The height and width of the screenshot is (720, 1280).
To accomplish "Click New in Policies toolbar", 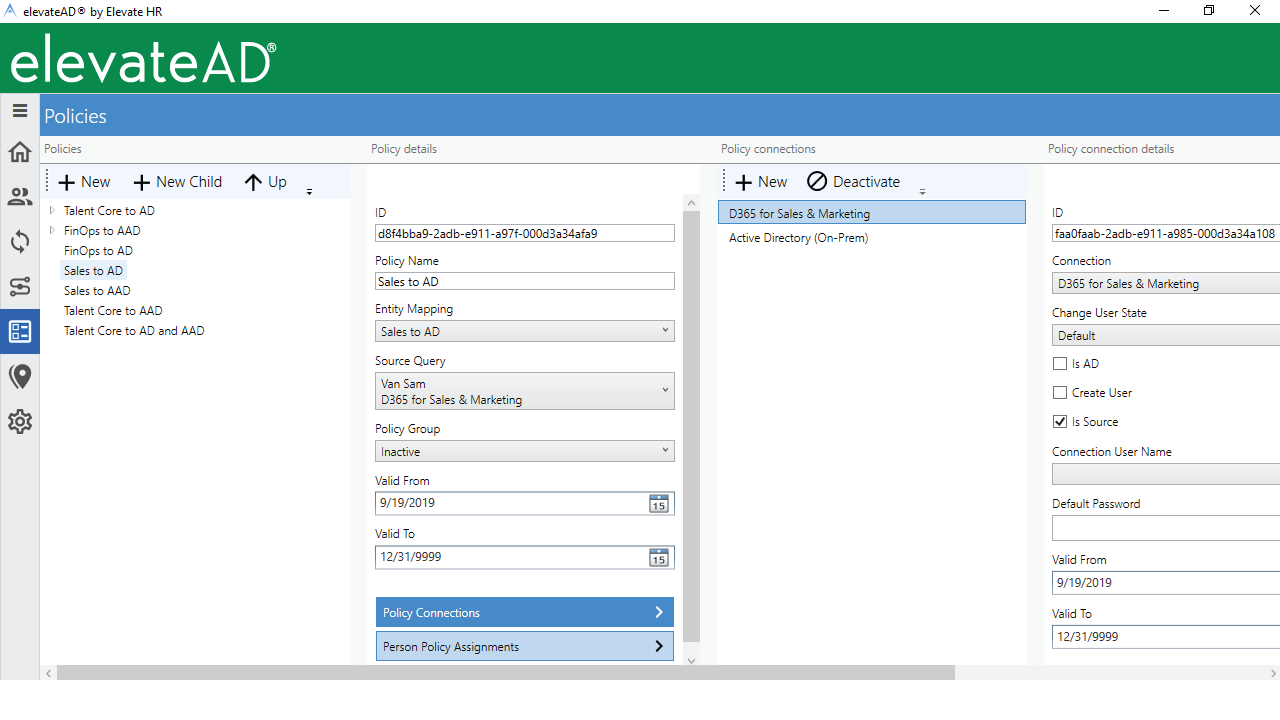I will pyautogui.click(x=84, y=182).
